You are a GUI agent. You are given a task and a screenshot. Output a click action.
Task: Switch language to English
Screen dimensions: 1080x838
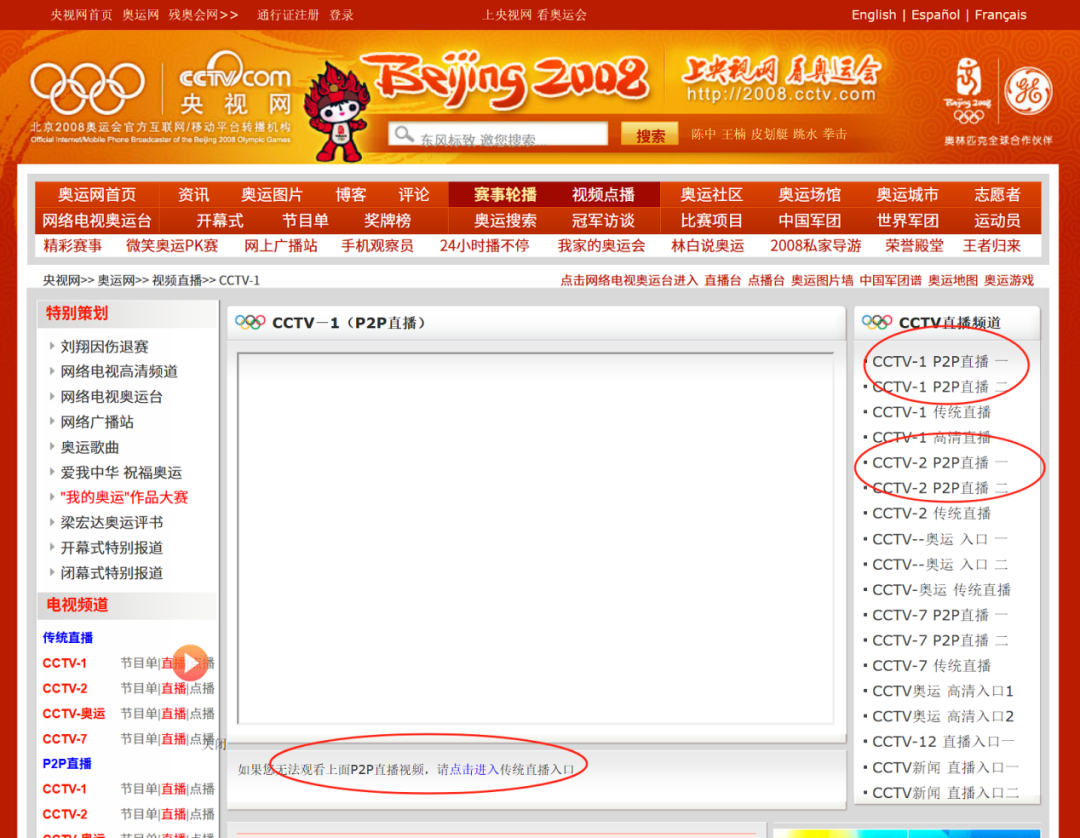click(x=873, y=15)
